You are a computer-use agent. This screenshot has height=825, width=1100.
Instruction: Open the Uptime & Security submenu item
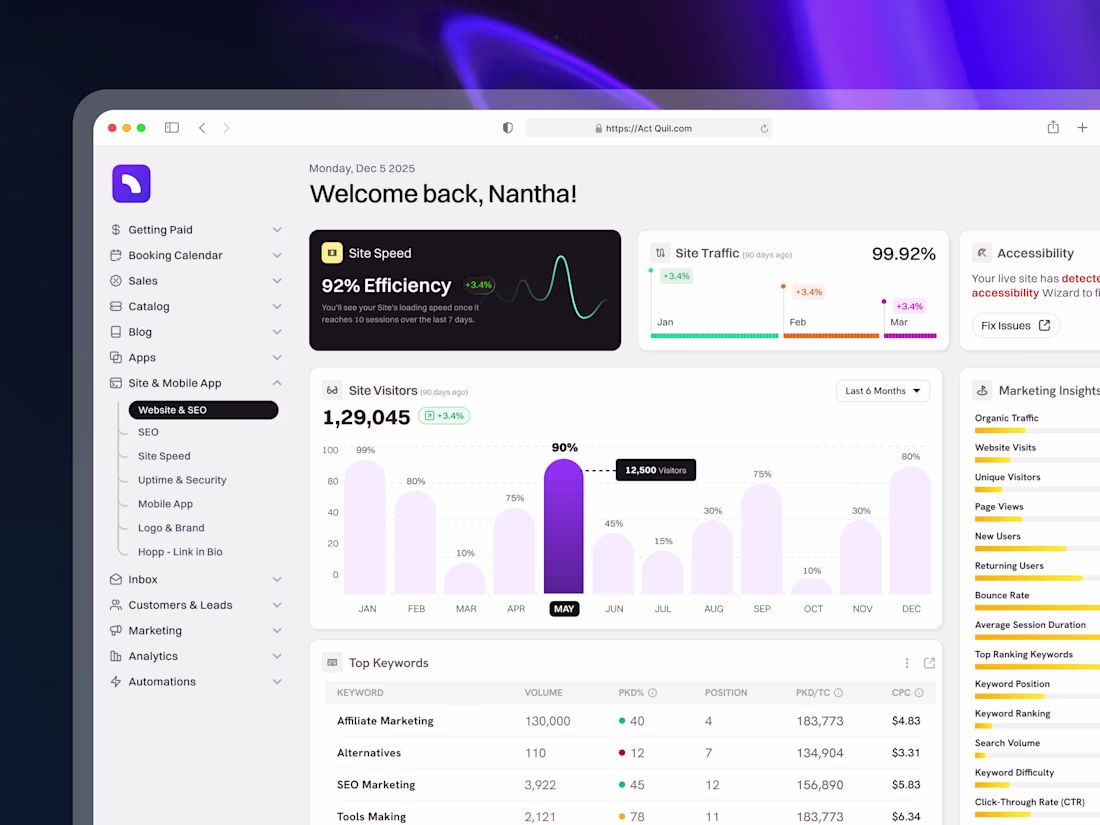[182, 480]
